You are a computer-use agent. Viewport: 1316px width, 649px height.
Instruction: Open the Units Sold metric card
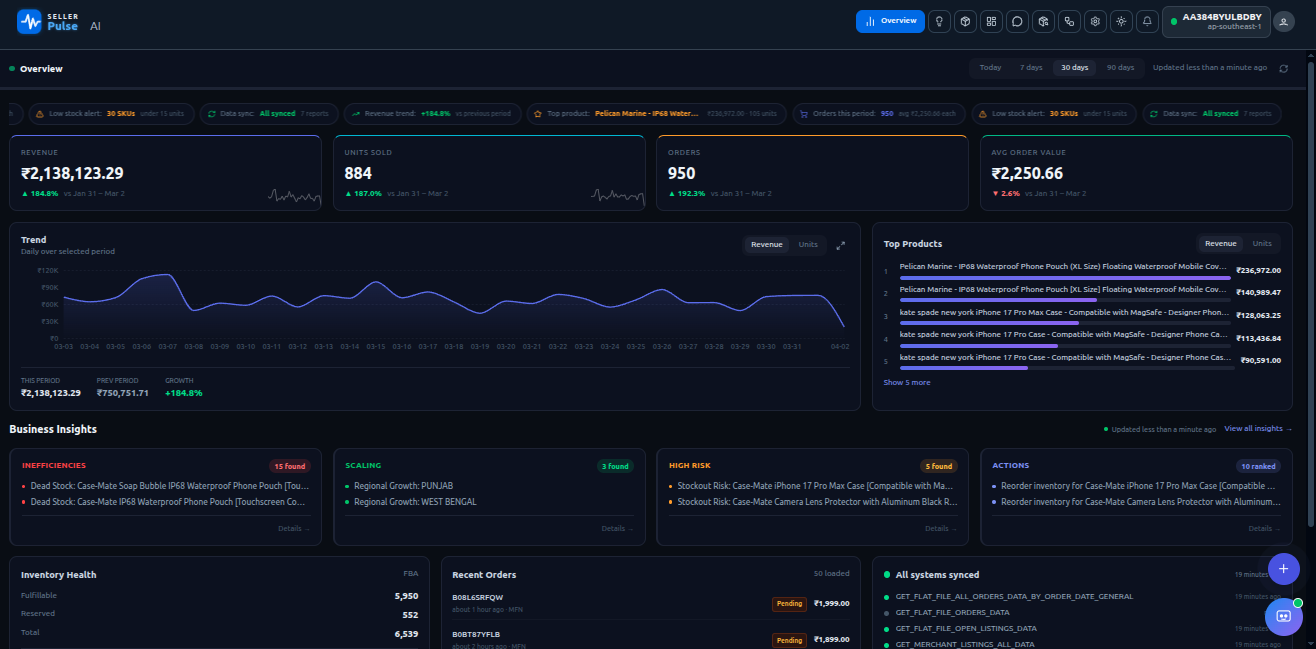[489, 173]
